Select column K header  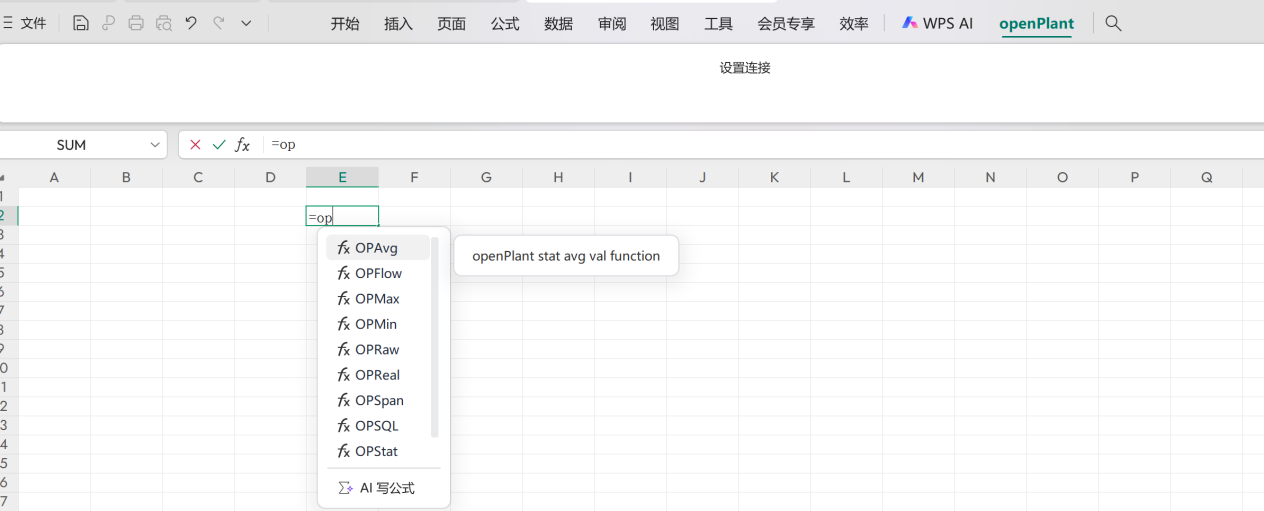pyautogui.click(x=774, y=177)
